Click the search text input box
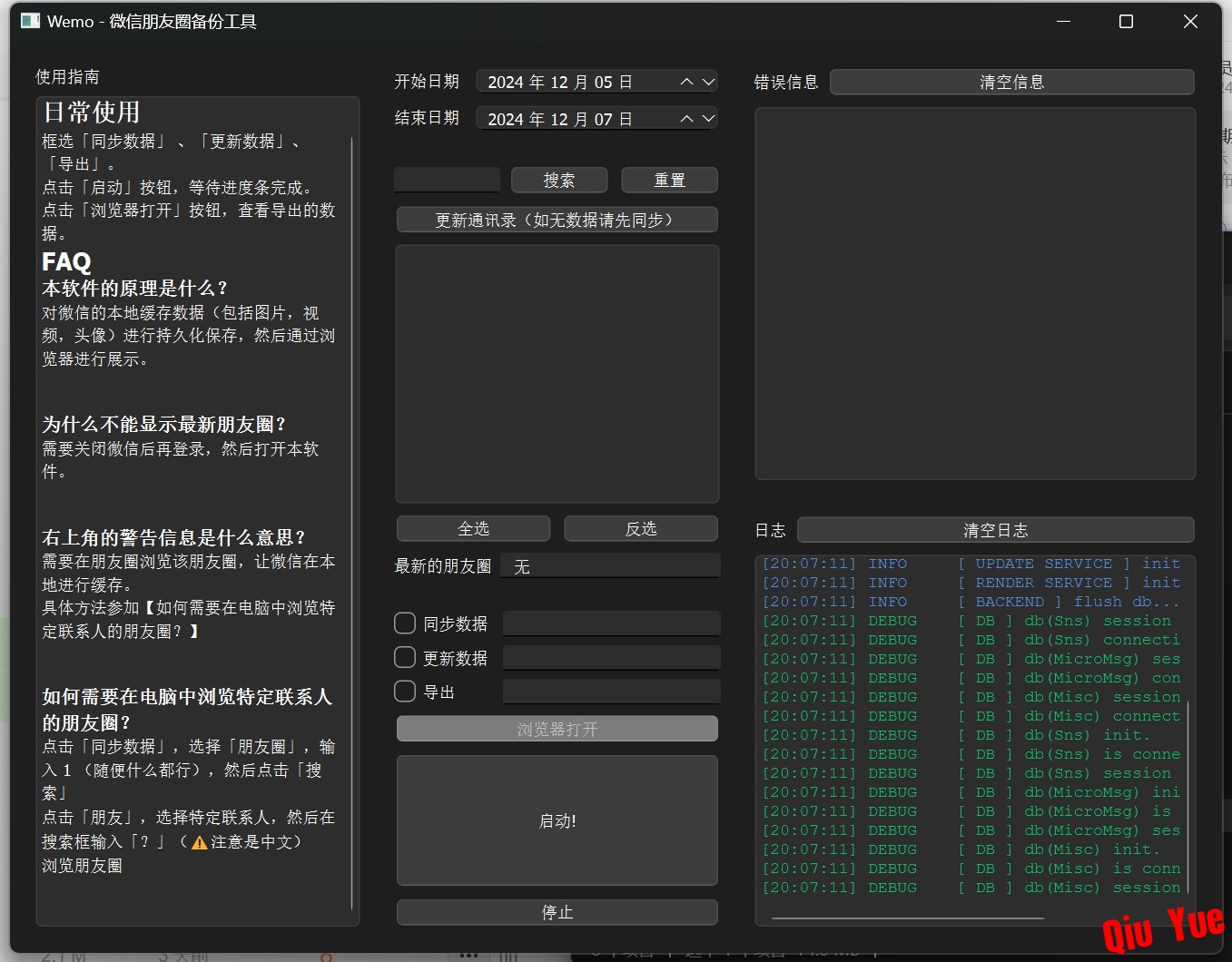The height and width of the screenshot is (962, 1232). (x=447, y=180)
